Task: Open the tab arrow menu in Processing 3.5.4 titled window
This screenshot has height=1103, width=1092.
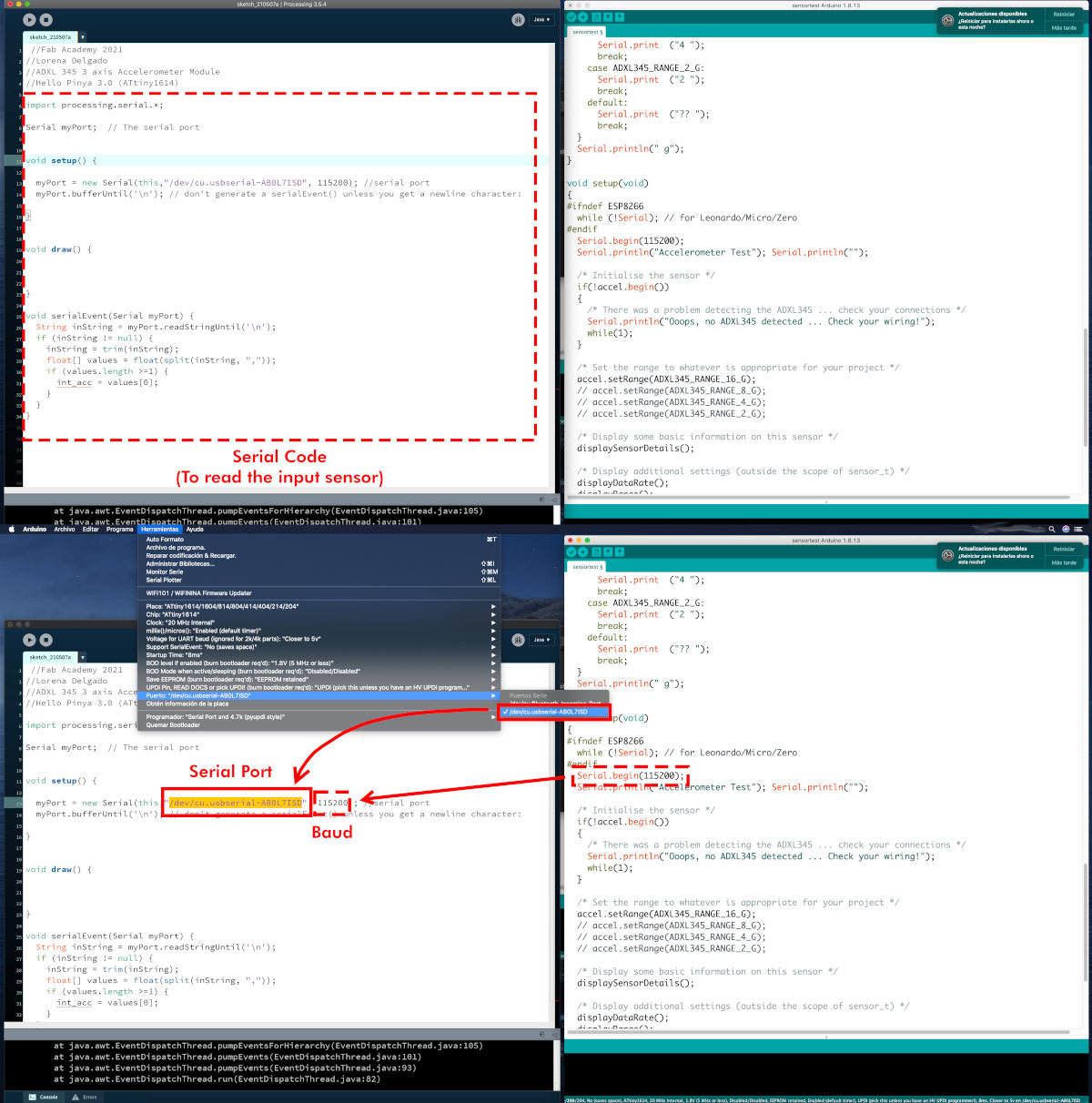Action: coord(82,37)
